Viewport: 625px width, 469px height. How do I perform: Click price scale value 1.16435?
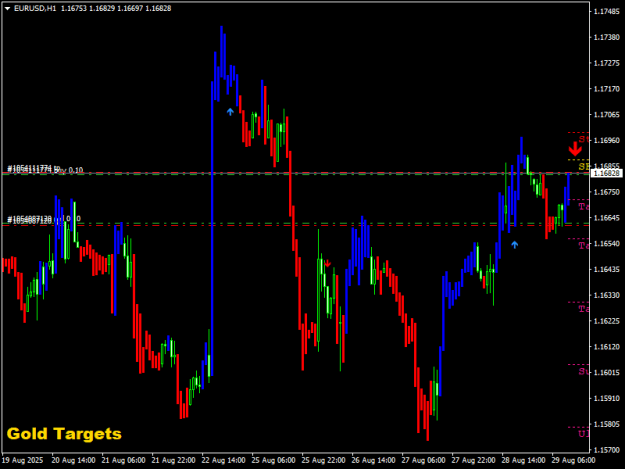point(607,269)
